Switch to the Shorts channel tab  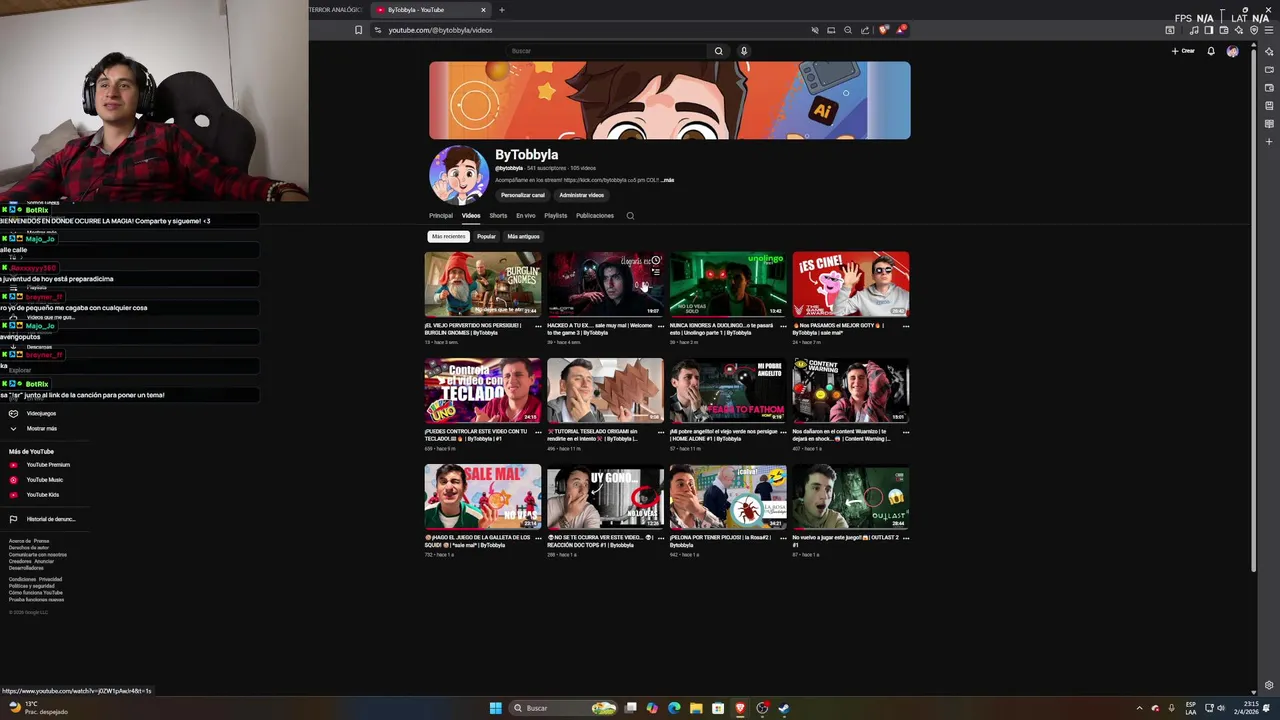498,216
